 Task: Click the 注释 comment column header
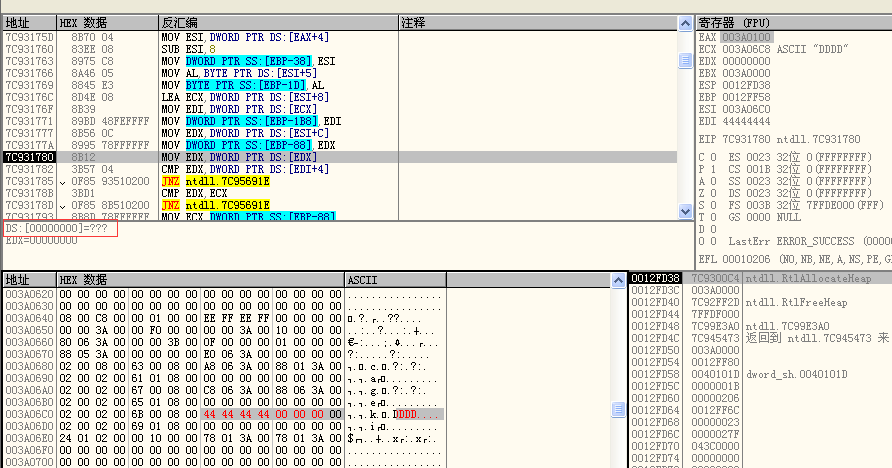[414, 22]
